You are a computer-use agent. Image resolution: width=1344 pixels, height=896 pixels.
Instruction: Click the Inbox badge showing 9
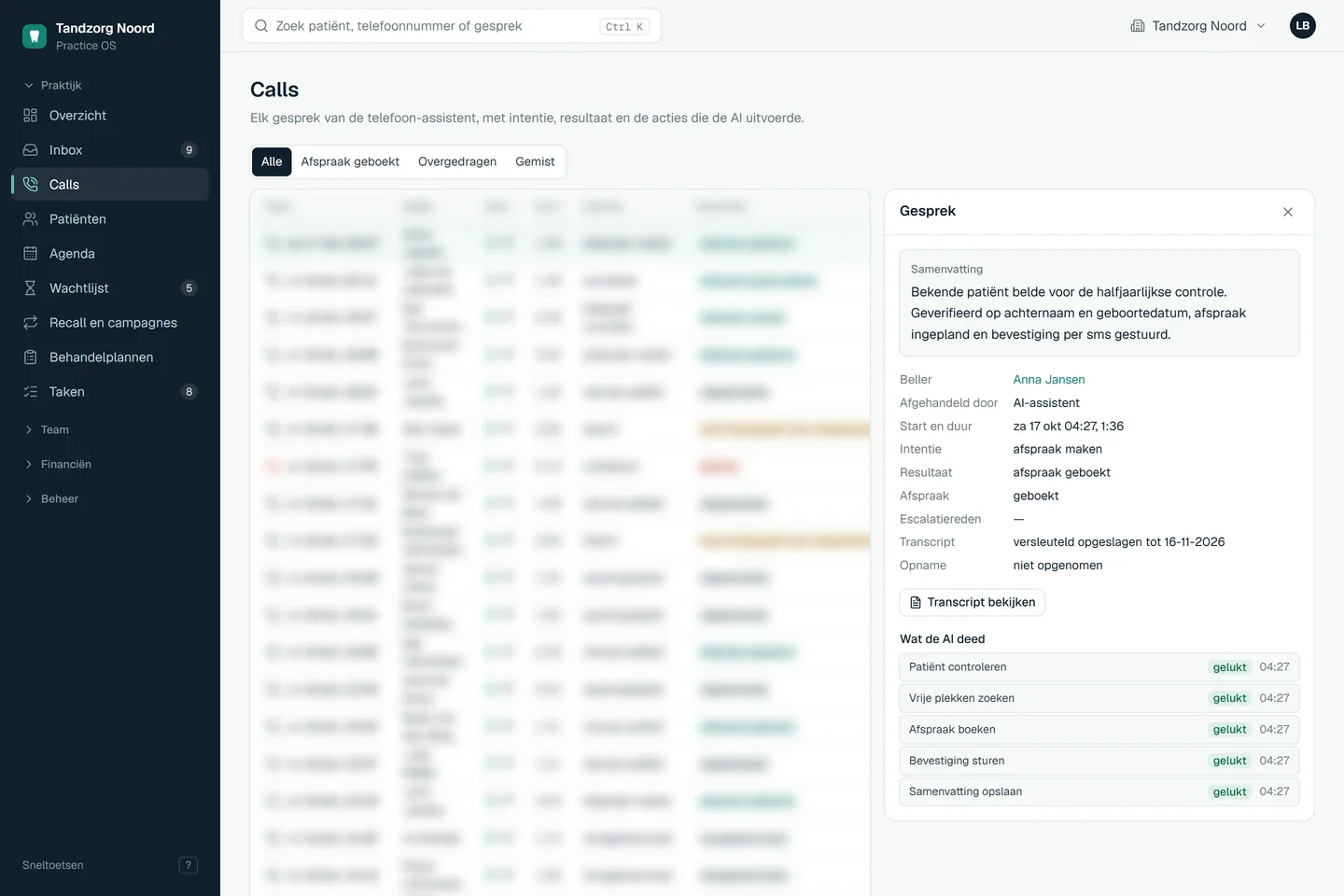[189, 150]
